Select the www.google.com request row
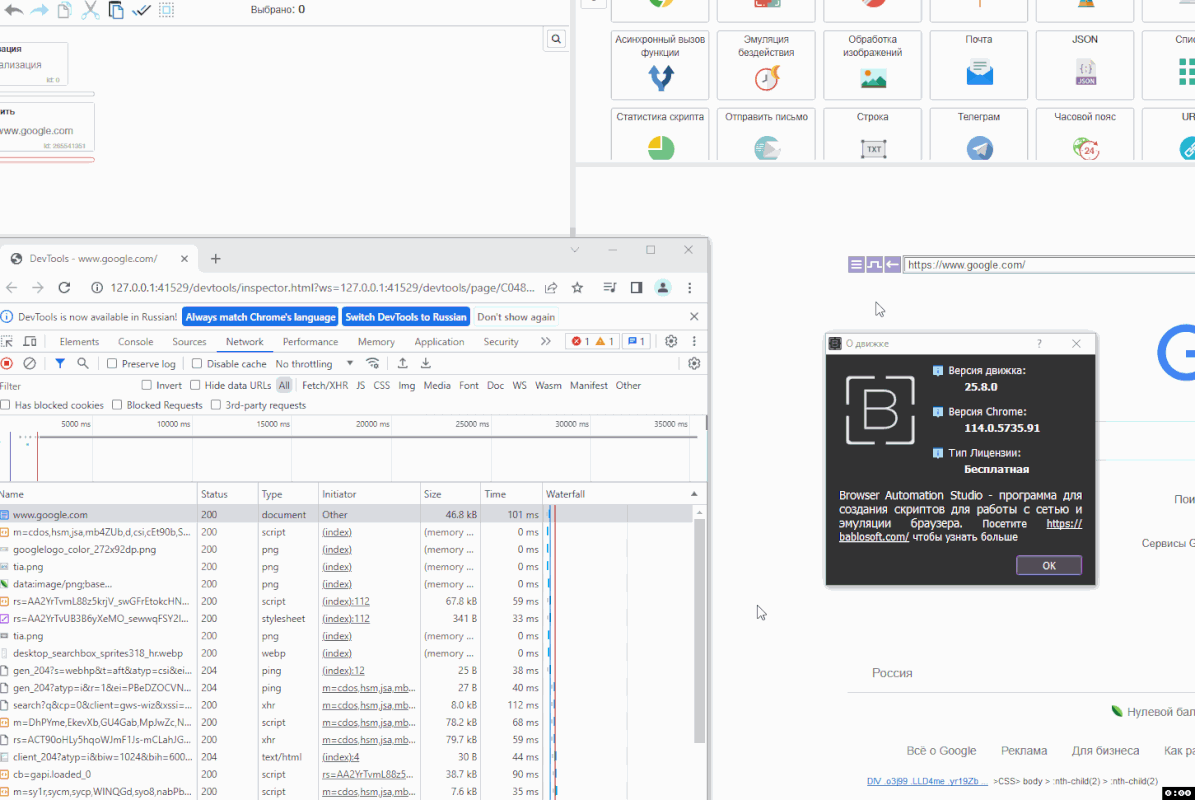1195x800 pixels. [x=347, y=514]
